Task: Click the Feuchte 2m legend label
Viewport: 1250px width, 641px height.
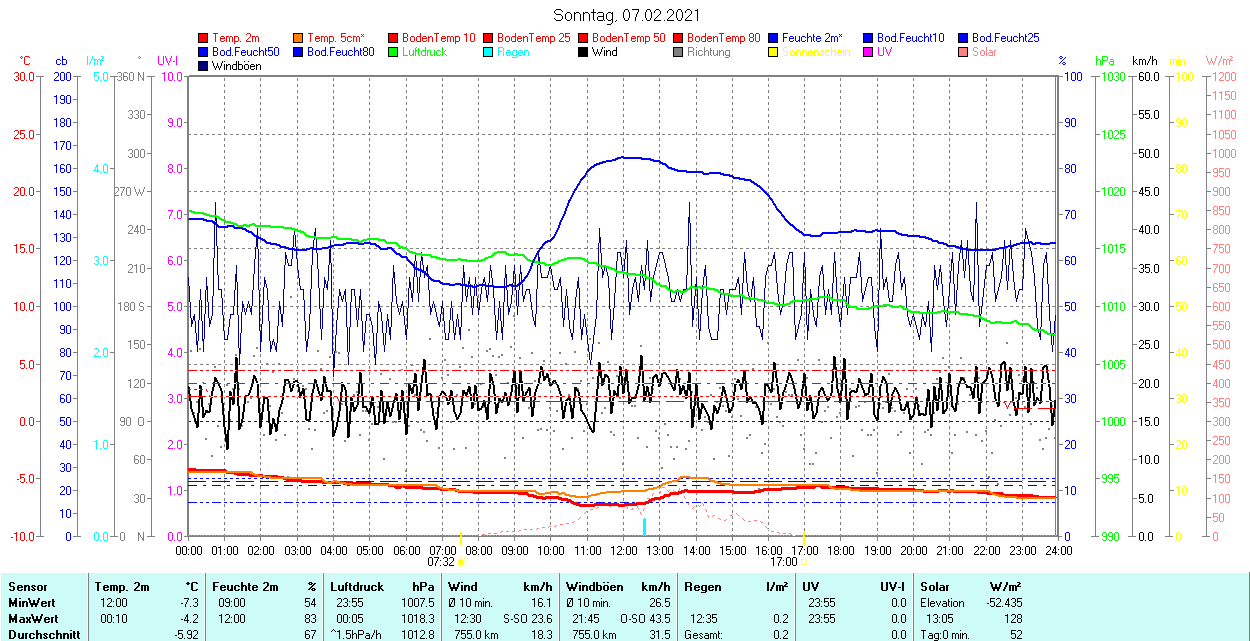Action: (812, 38)
